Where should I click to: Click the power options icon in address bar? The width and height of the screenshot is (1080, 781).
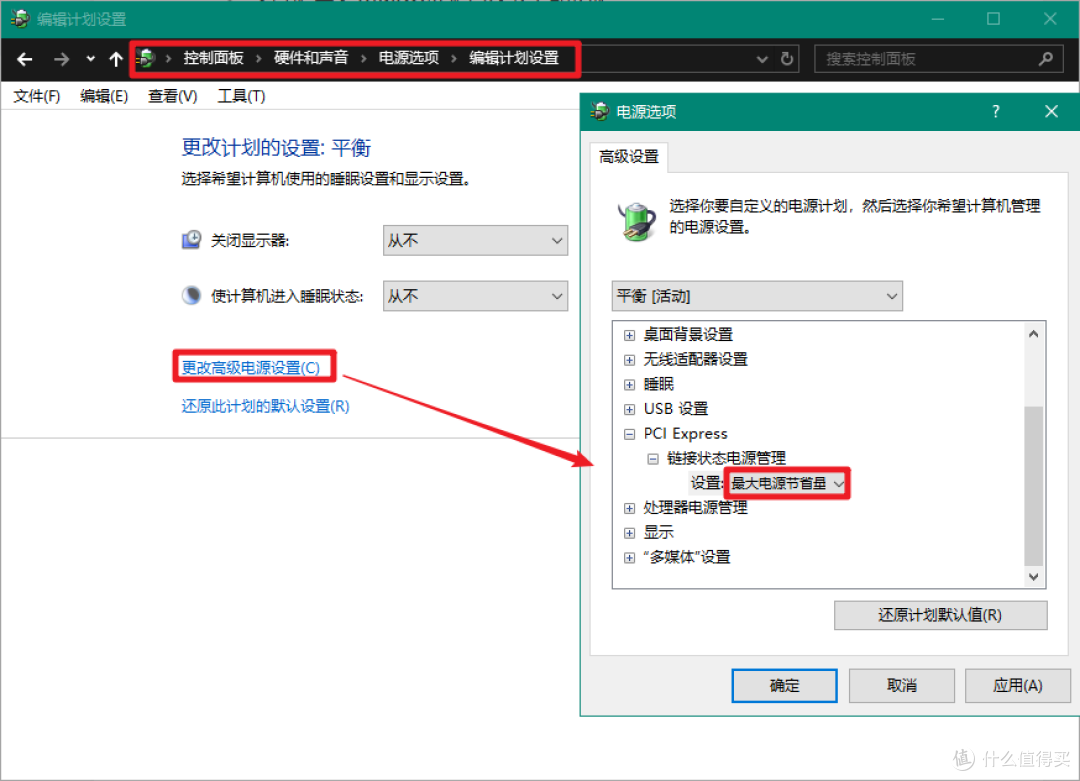coord(146,59)
